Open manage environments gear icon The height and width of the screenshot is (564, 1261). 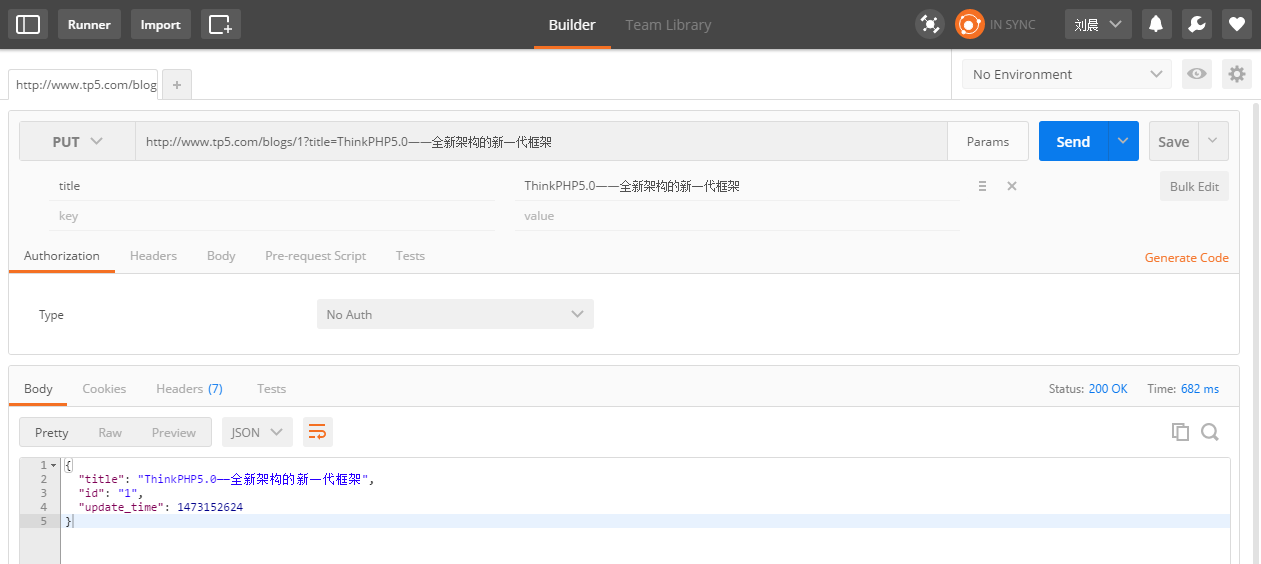(1237, 74)
